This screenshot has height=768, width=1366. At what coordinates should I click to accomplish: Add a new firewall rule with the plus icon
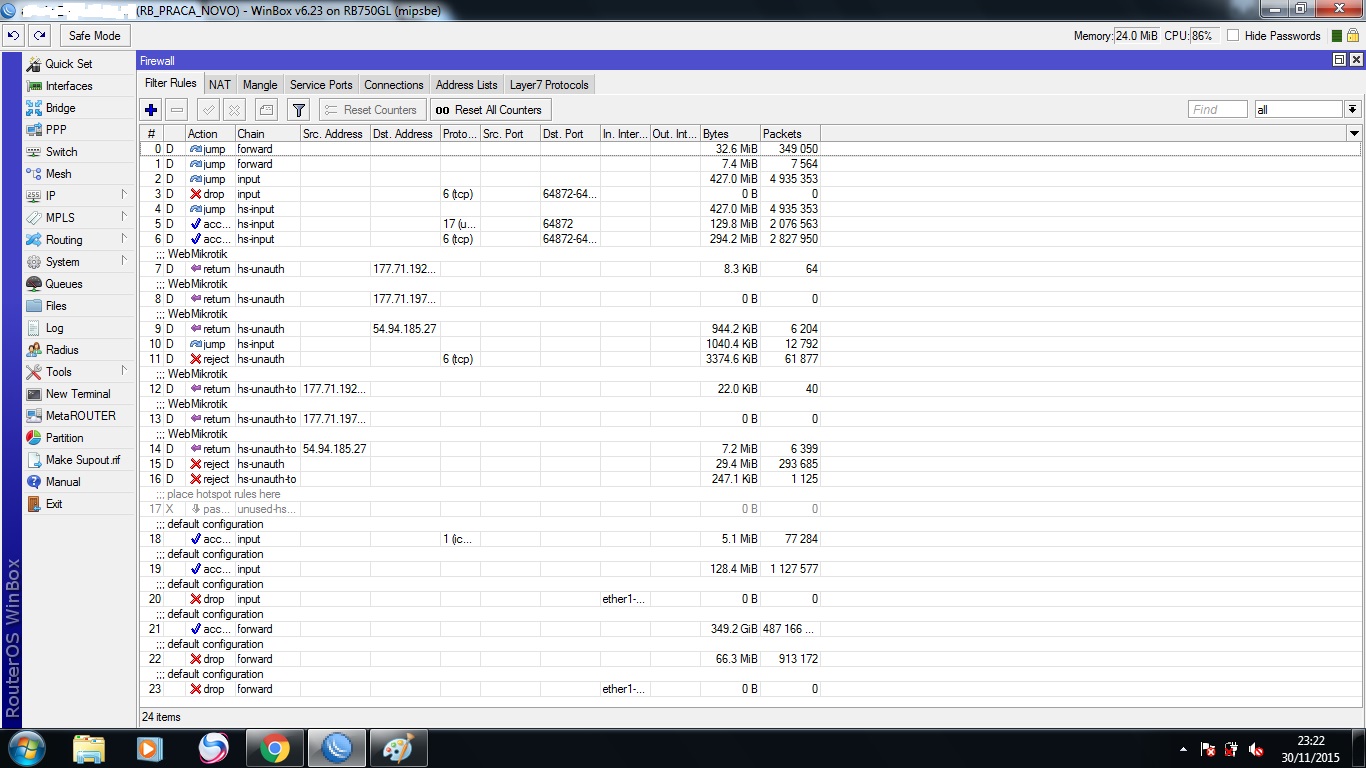click(x=151, y=110)
